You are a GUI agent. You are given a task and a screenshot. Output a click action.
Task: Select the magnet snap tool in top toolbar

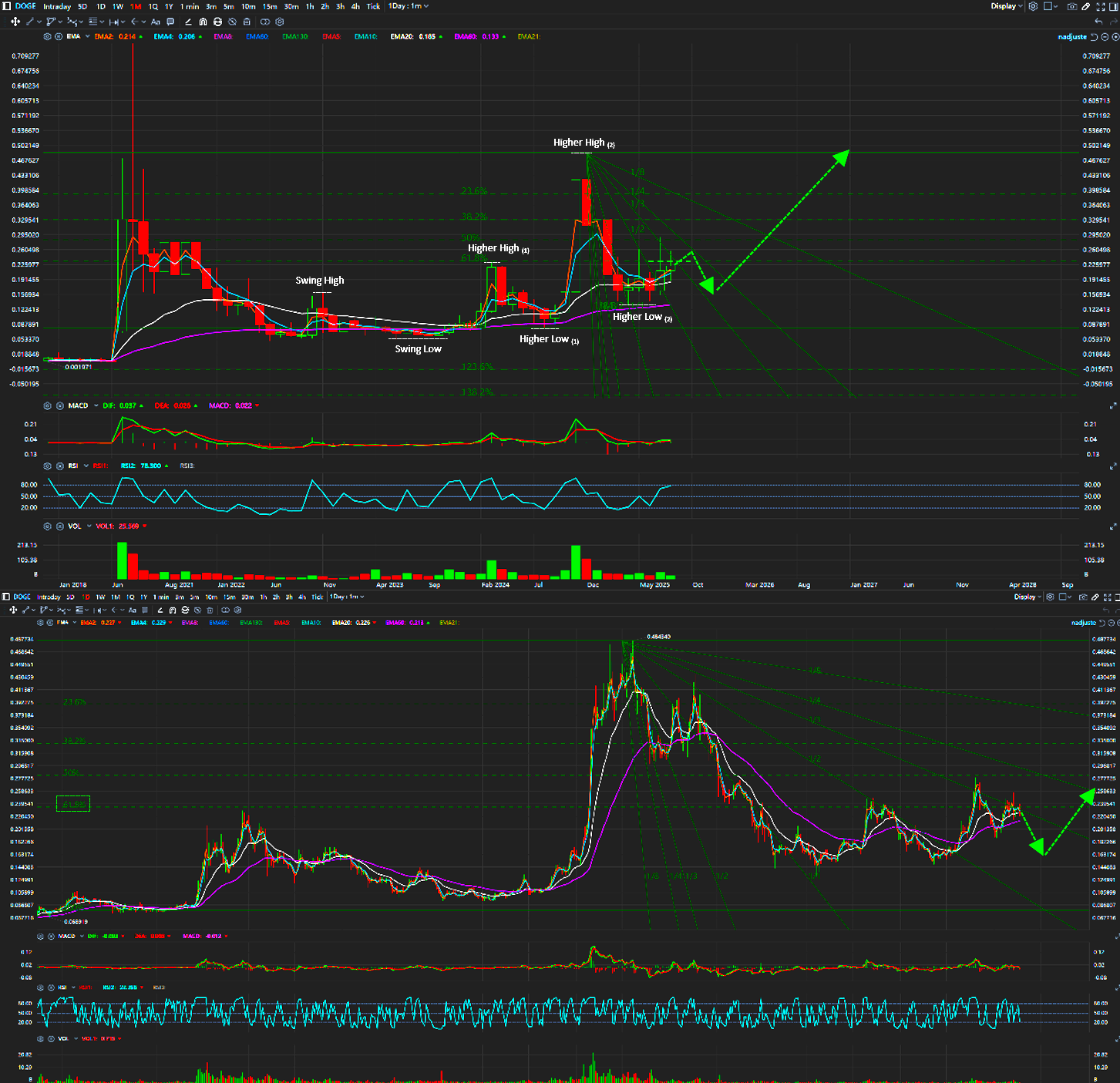tap(203, 22)
